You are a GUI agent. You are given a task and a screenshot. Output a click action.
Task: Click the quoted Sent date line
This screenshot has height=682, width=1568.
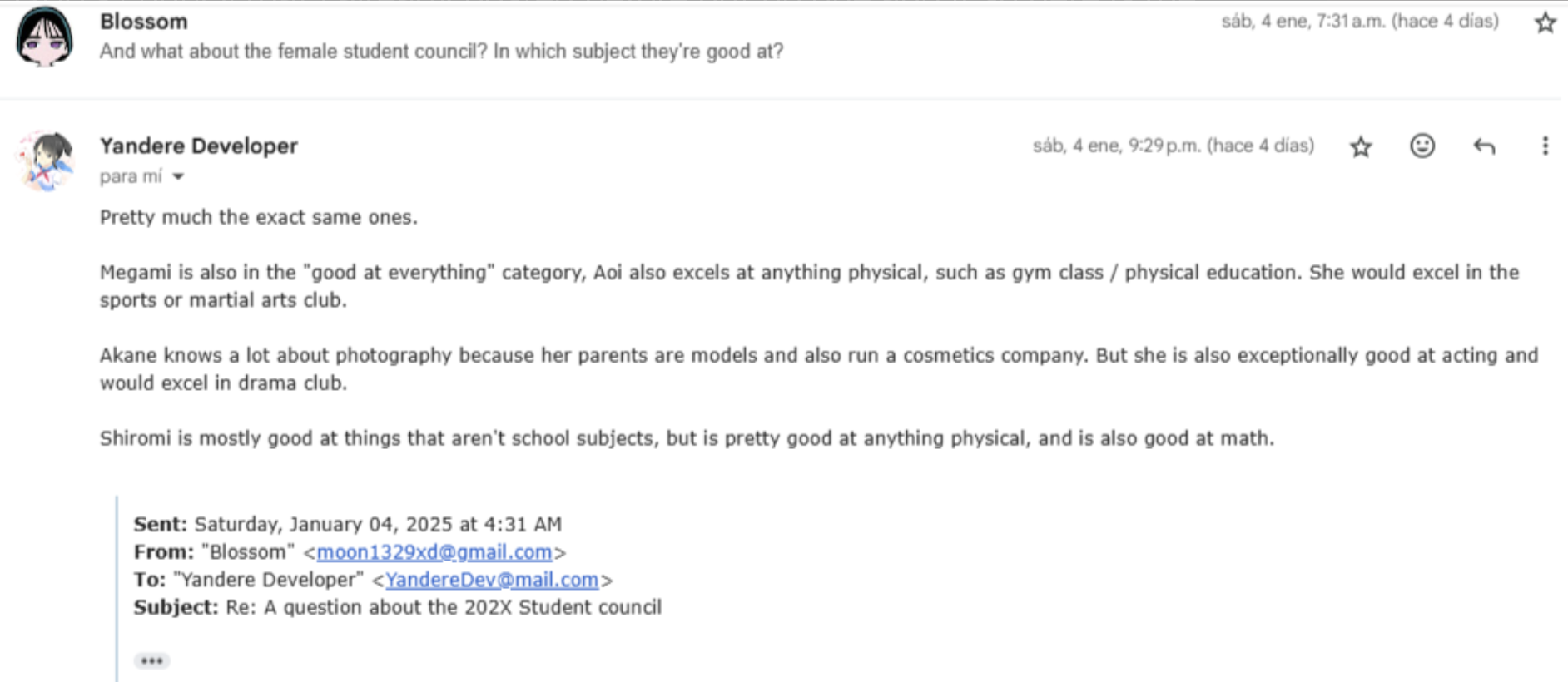tap(347, 524)
